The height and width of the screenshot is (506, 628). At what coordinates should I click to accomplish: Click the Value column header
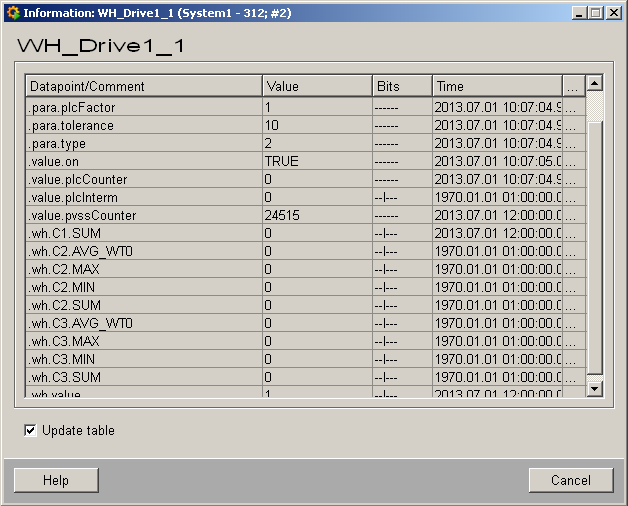pyautogui.click(x=317, y=86)
